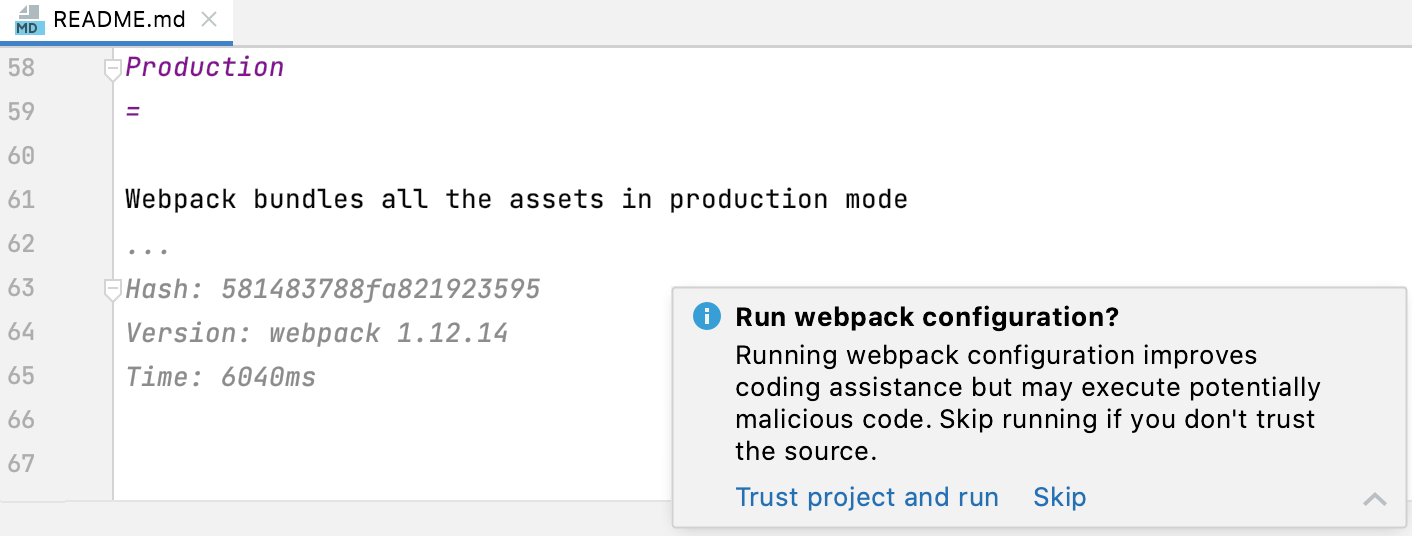Place cursor on the Time: 6040ms line
Screen dimensions: 1412x536
click(x=221, y=376)
